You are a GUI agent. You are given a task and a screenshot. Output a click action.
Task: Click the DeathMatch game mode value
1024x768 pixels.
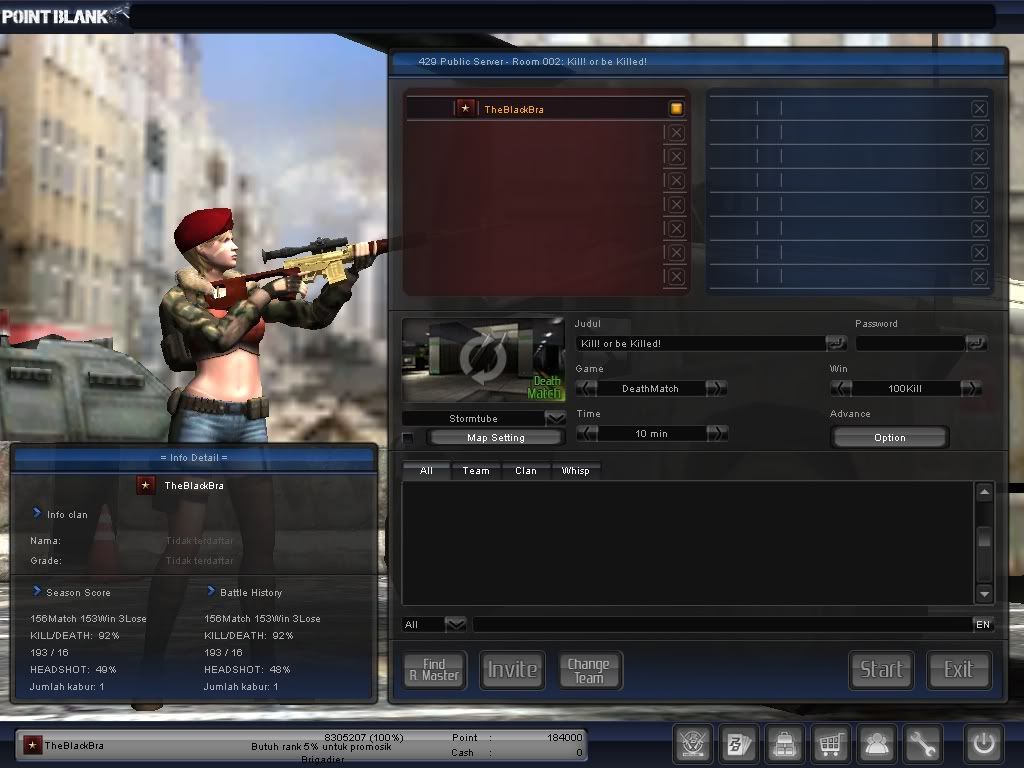pos(650,389)
